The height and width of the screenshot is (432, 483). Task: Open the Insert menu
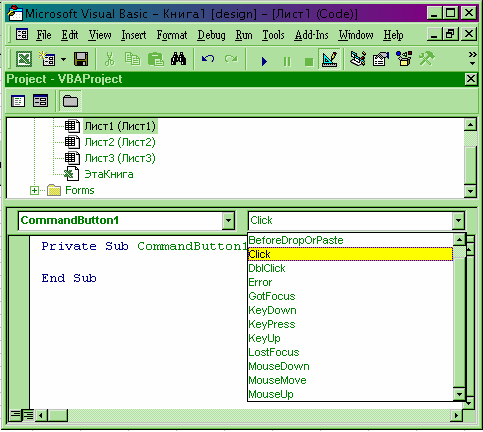pos(134,35)
